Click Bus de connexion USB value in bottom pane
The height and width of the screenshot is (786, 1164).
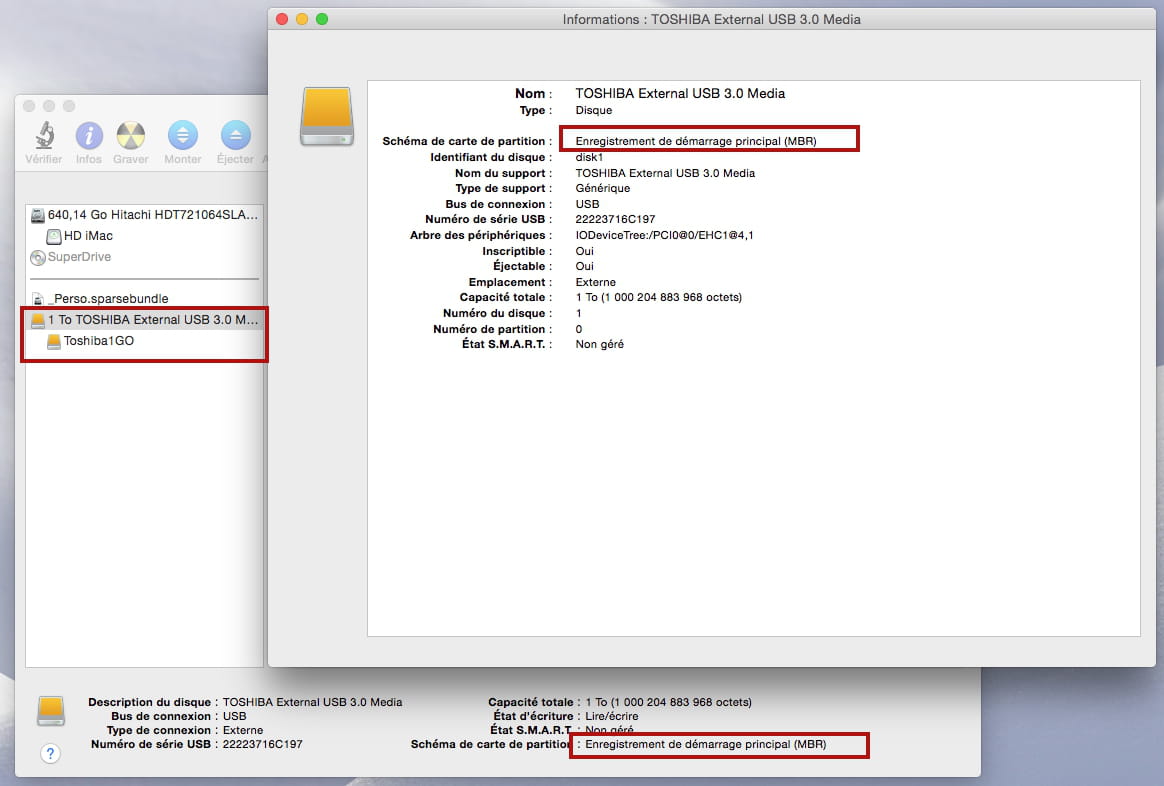[235, 716]
